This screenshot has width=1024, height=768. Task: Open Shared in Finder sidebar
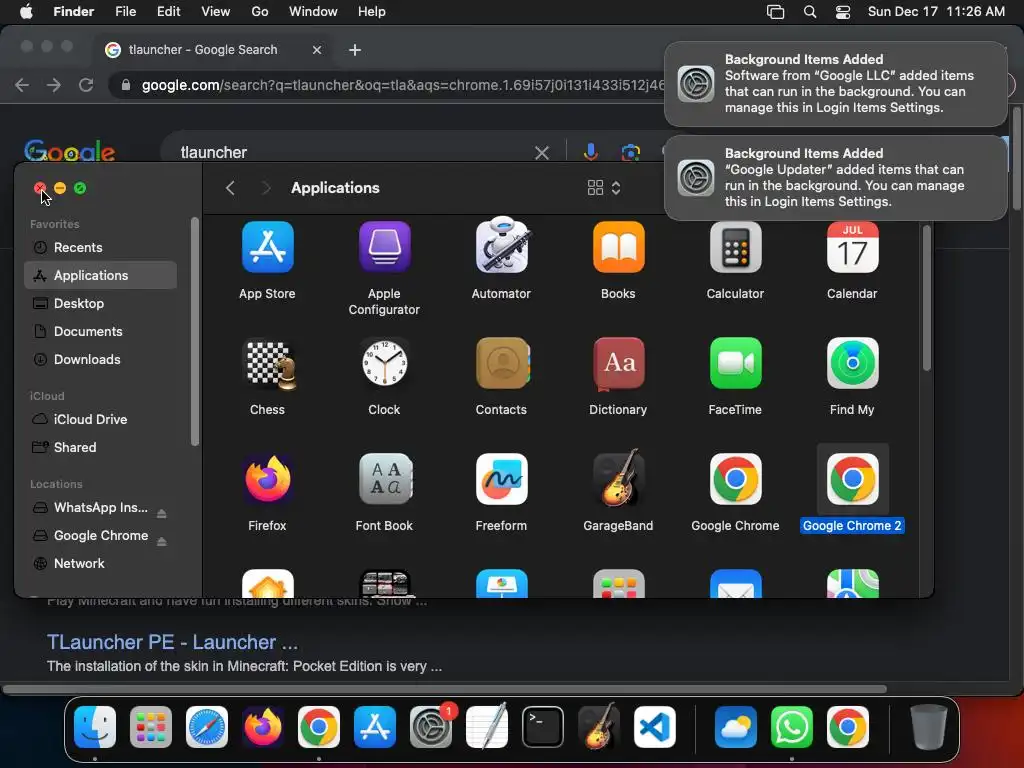point(101,447)
